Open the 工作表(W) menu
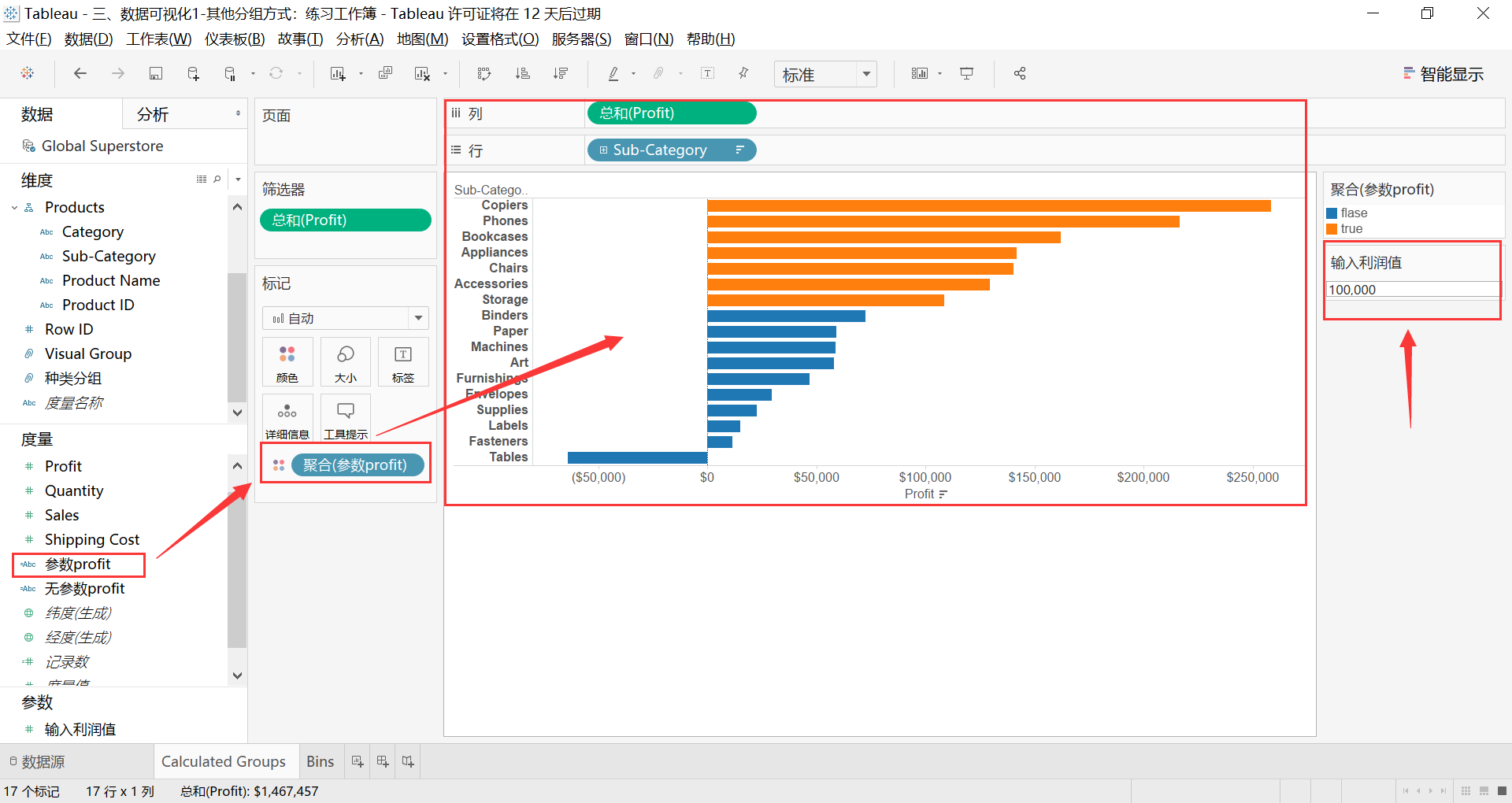The width and height of the screenshot is (1512, 803). tap(159, 39)
